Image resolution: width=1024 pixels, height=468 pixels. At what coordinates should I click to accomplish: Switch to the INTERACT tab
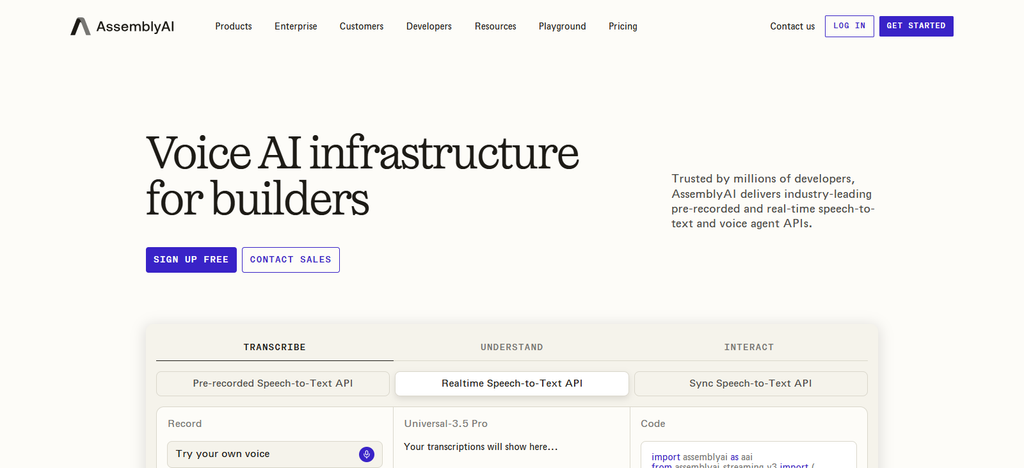pos(749,347)
